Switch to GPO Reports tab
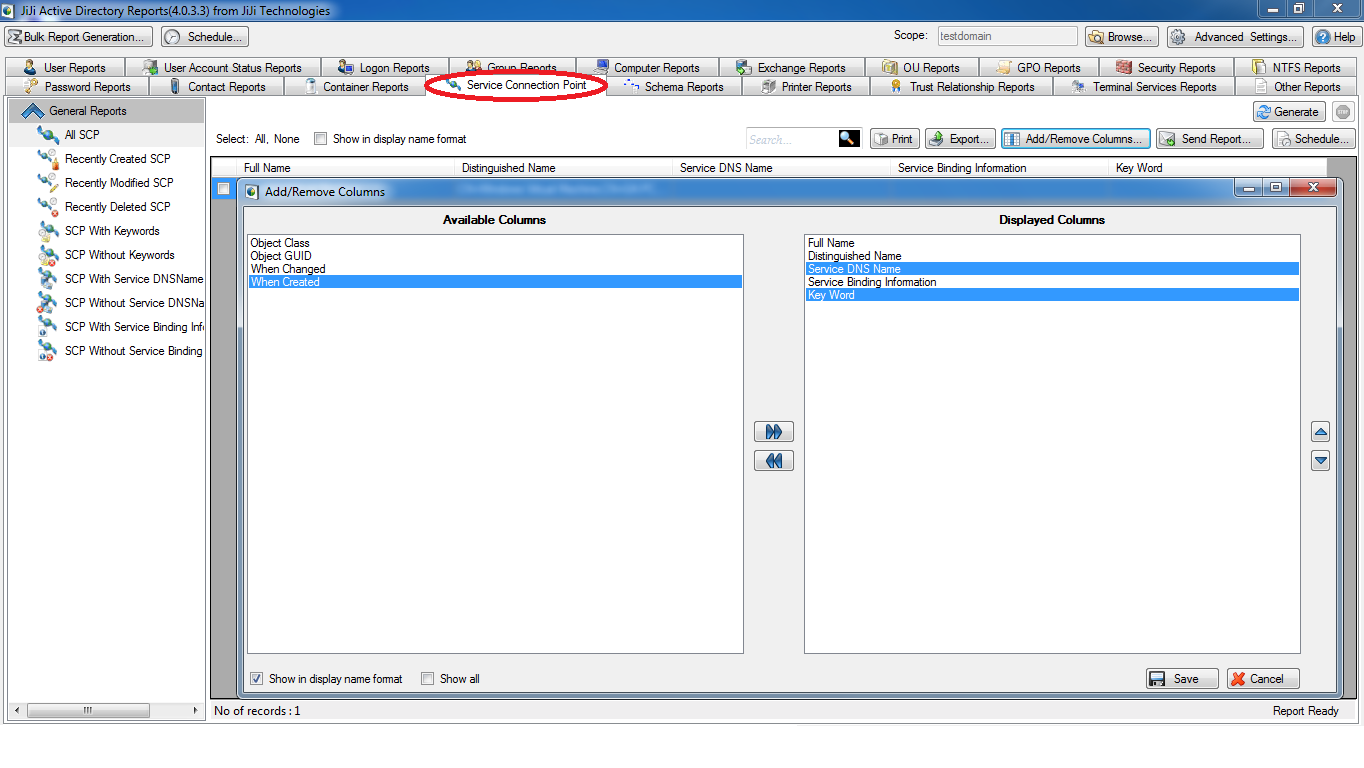1364x768 pixels. pos(1037,68)
